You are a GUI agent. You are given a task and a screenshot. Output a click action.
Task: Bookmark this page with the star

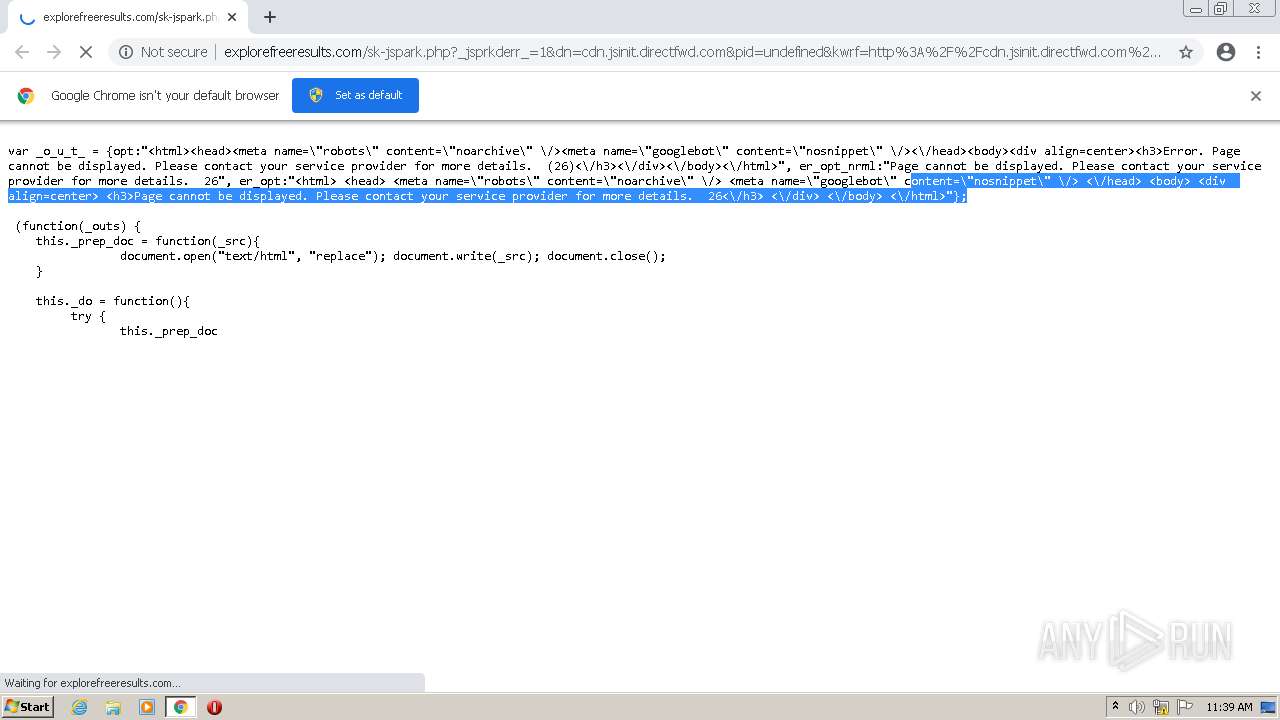click(x=1186, y=52)
